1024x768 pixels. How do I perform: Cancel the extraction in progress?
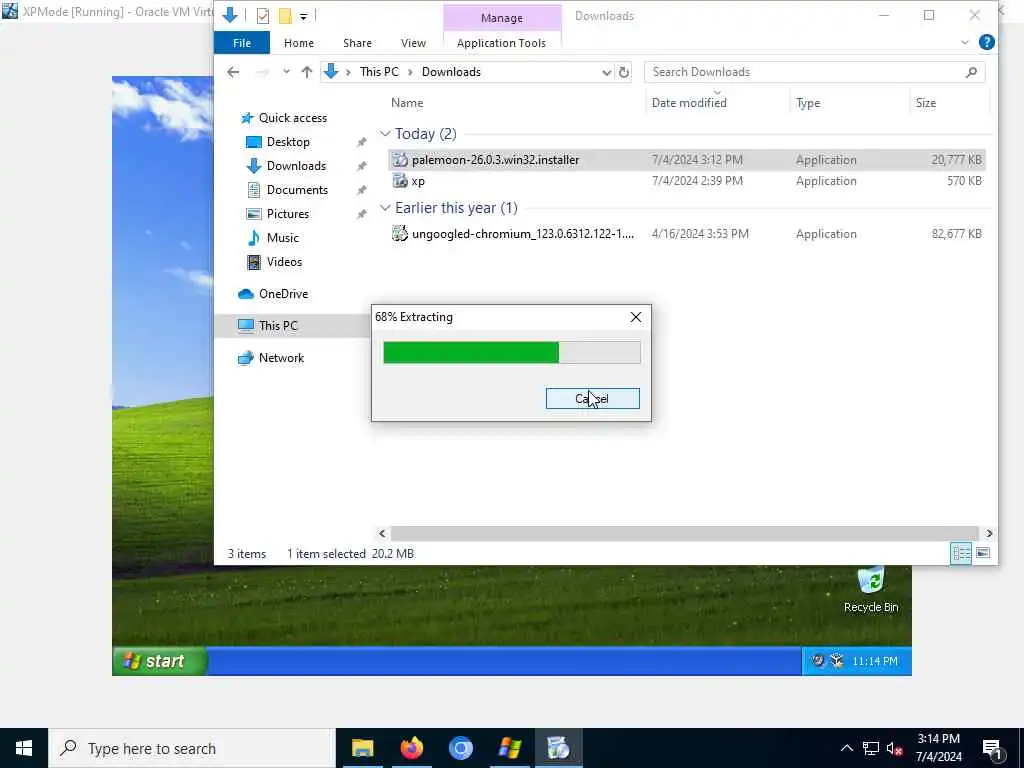592,398
